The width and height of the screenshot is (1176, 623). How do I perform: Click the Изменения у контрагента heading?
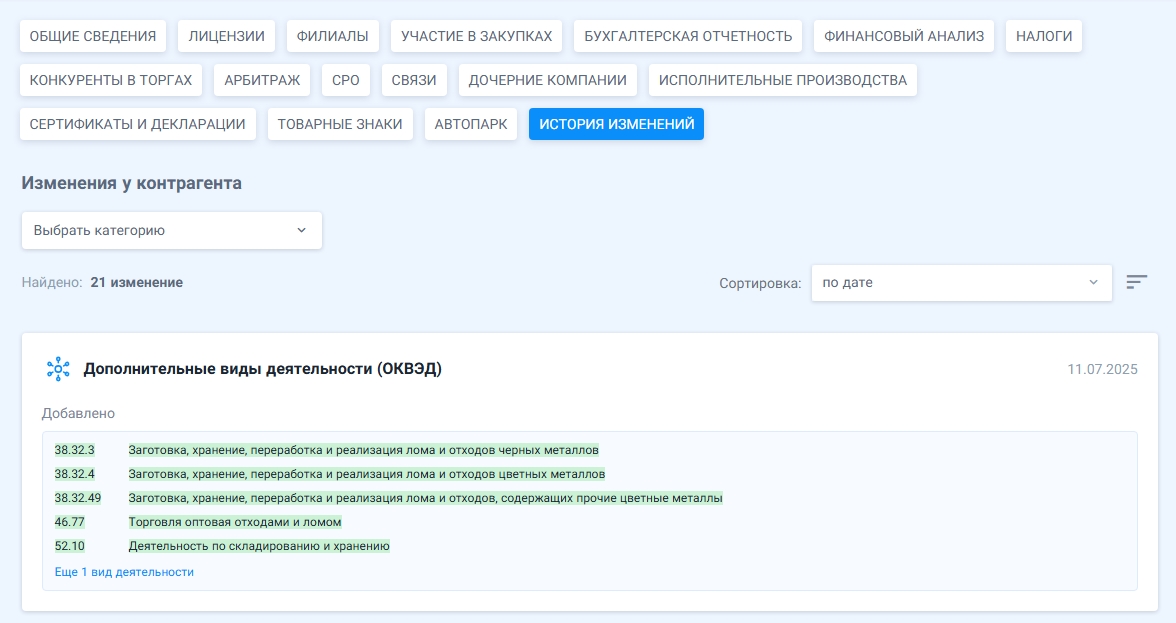click(x=131, y=183)
